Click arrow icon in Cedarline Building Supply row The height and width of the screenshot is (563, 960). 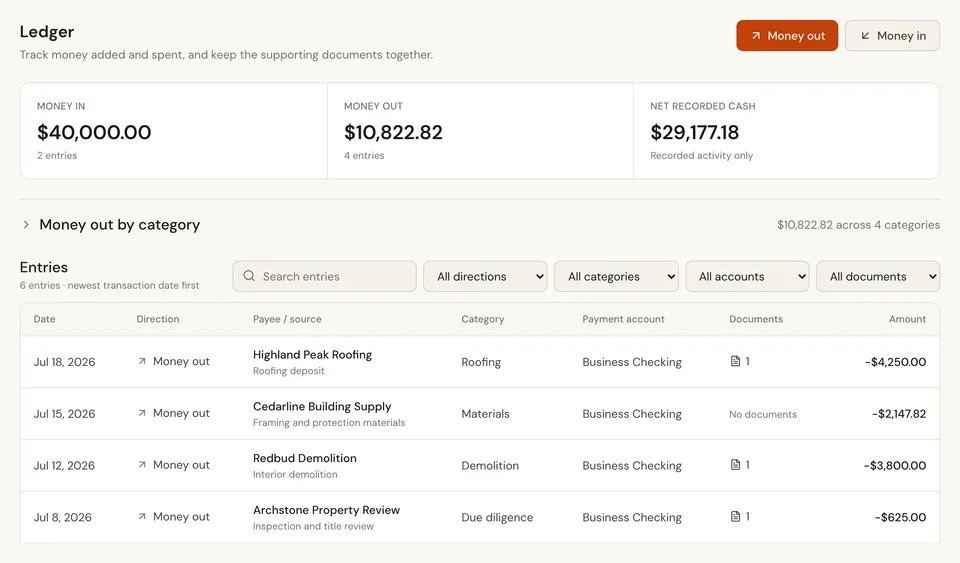pos(142,413)
